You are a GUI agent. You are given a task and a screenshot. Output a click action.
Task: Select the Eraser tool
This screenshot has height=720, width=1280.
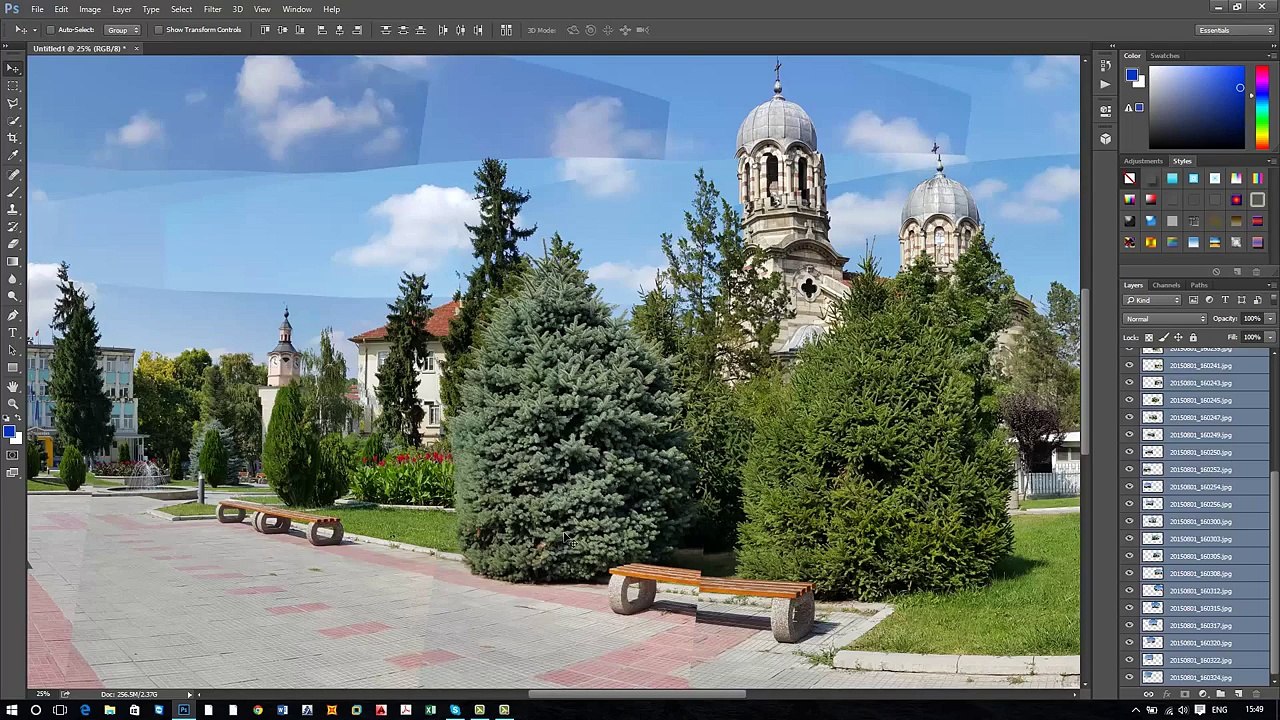[13, 244]
